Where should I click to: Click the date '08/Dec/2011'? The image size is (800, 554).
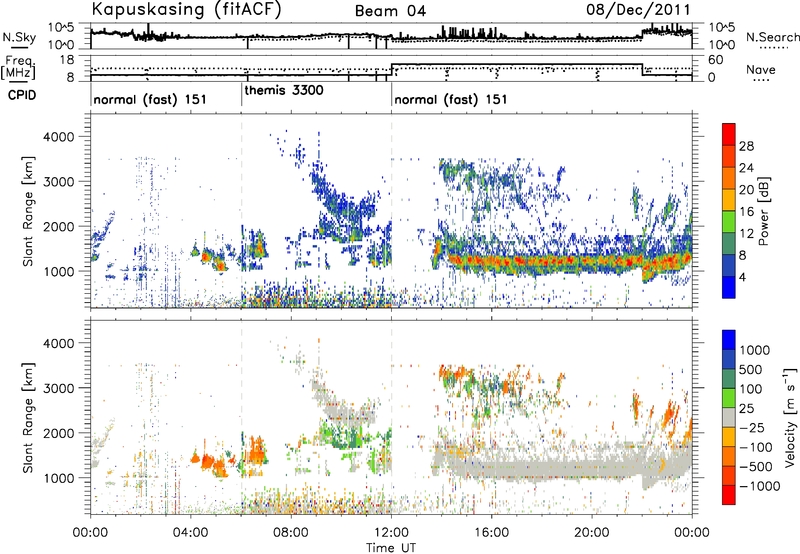[638, 10]
